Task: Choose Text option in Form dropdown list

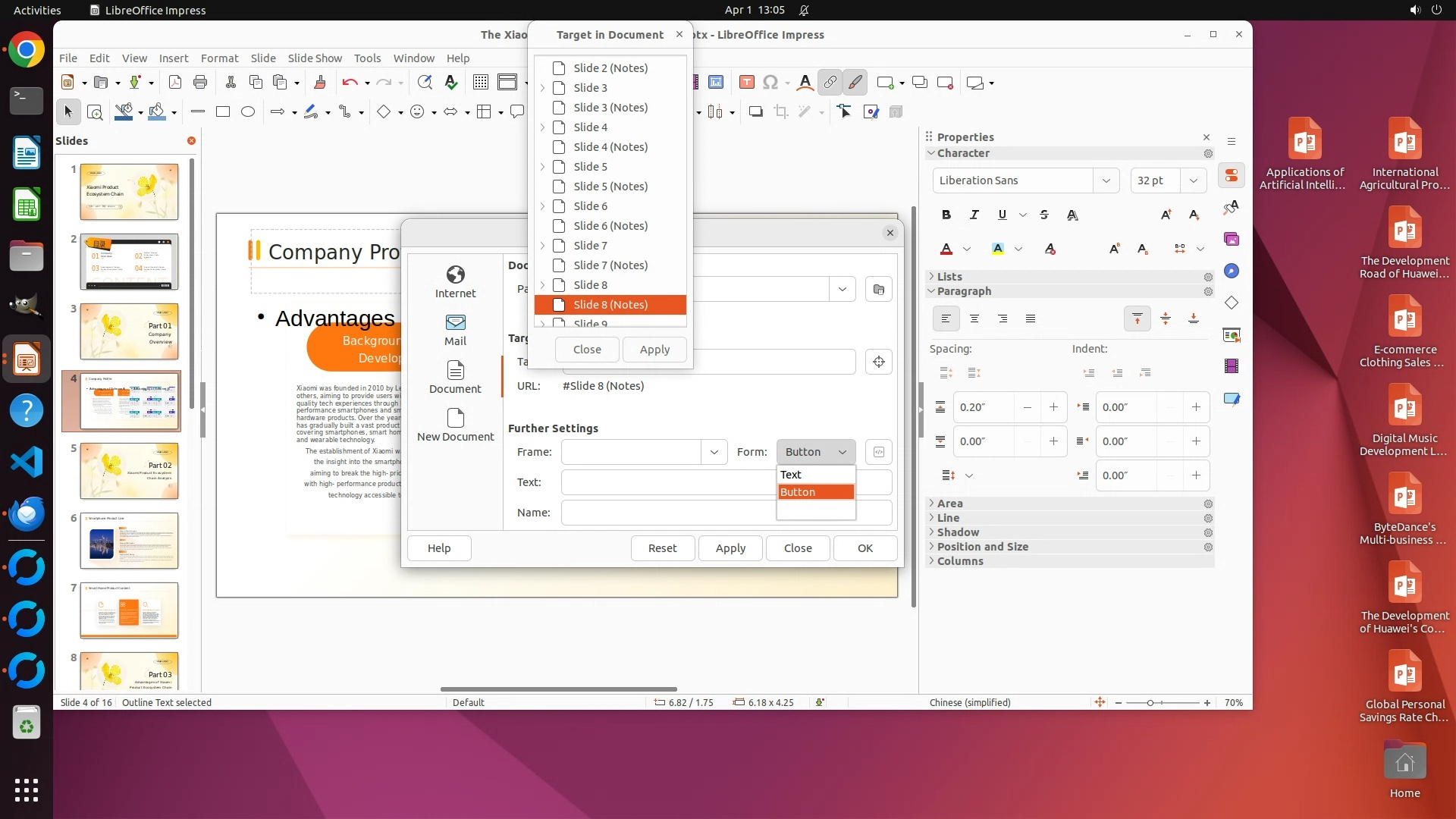Action: [x=791, y=475]
